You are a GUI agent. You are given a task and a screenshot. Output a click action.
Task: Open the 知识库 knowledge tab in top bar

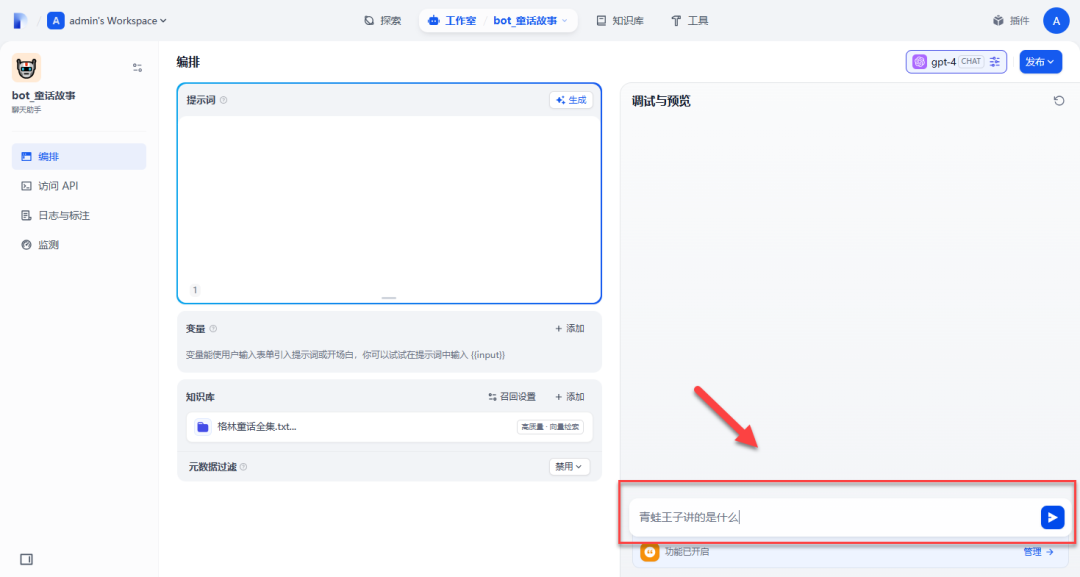(620, 21)
